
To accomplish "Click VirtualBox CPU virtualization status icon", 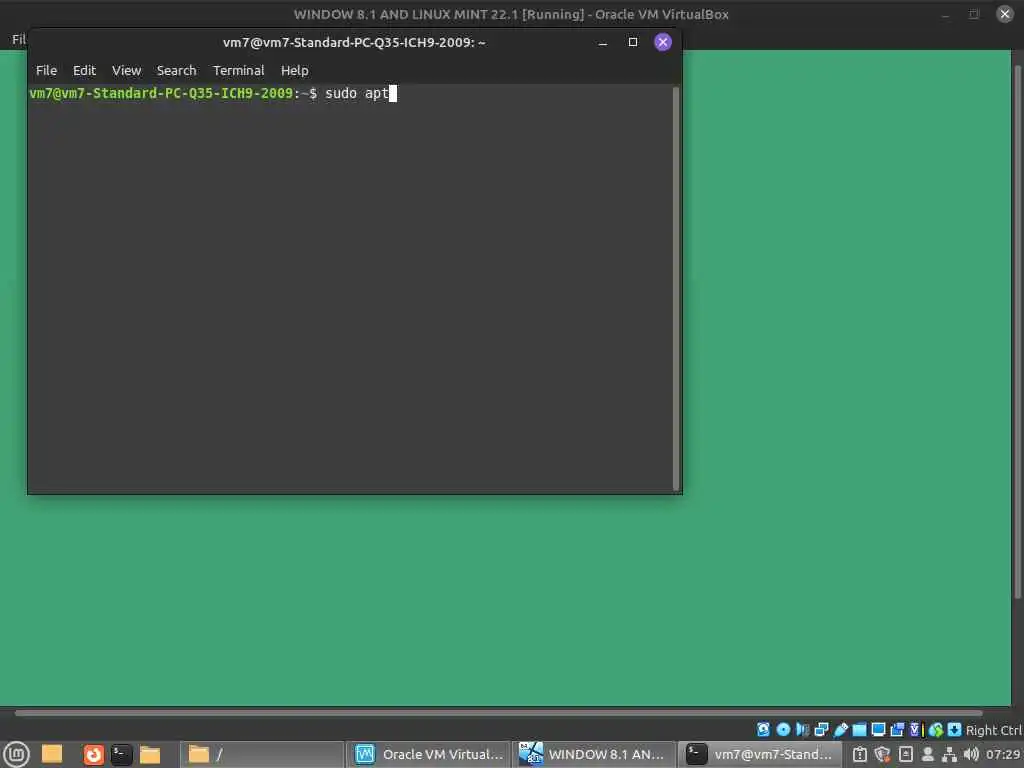I will (x=916, y=729).
